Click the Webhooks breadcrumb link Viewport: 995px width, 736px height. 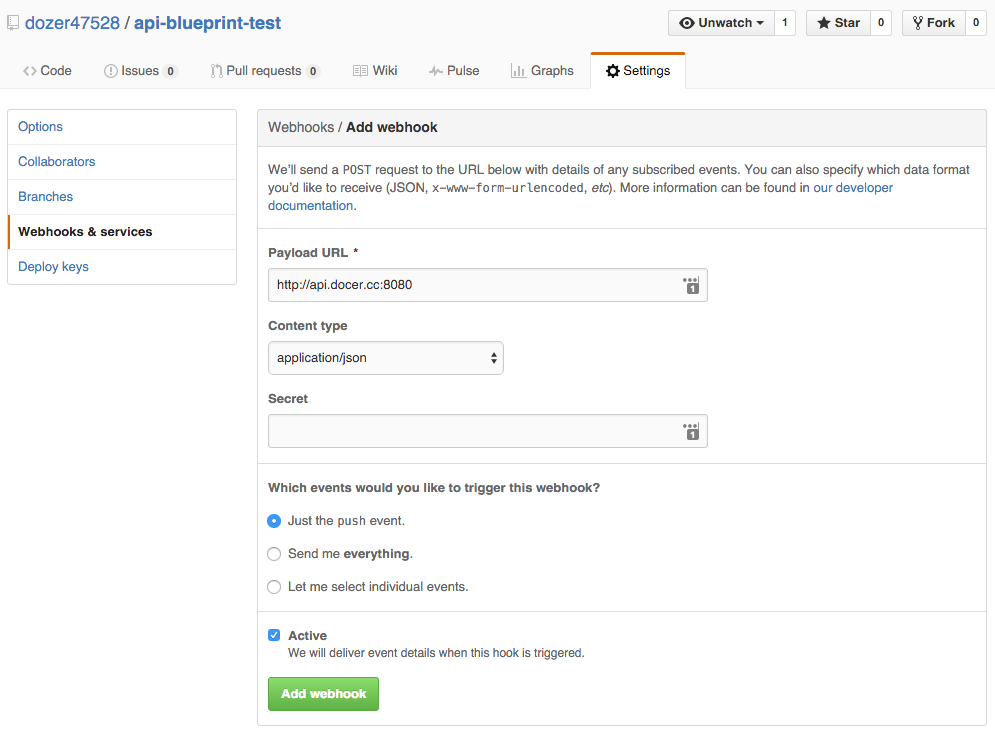click(x=301, y=127)
